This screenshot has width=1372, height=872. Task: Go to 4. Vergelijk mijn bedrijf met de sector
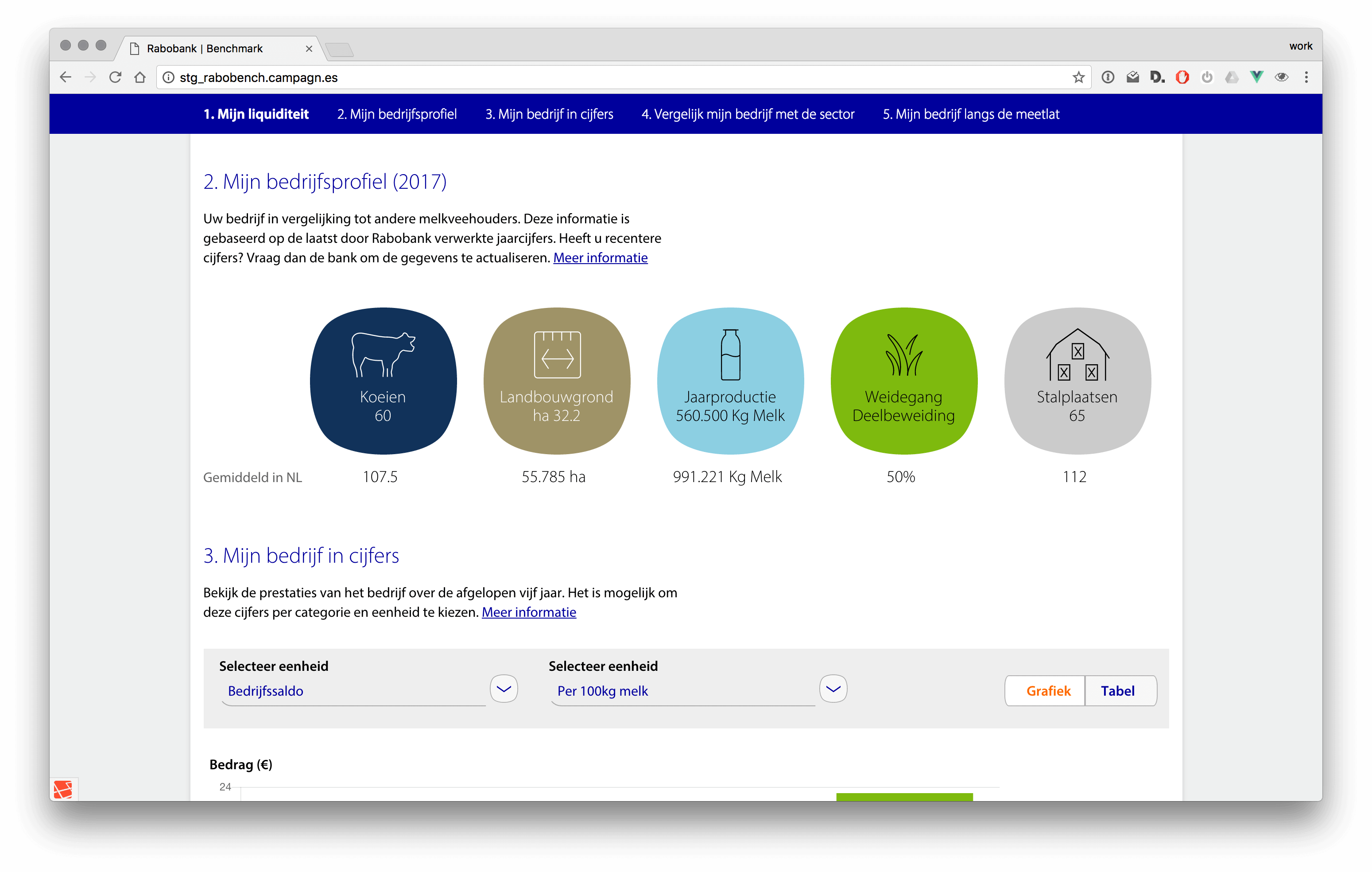[748, 114]
